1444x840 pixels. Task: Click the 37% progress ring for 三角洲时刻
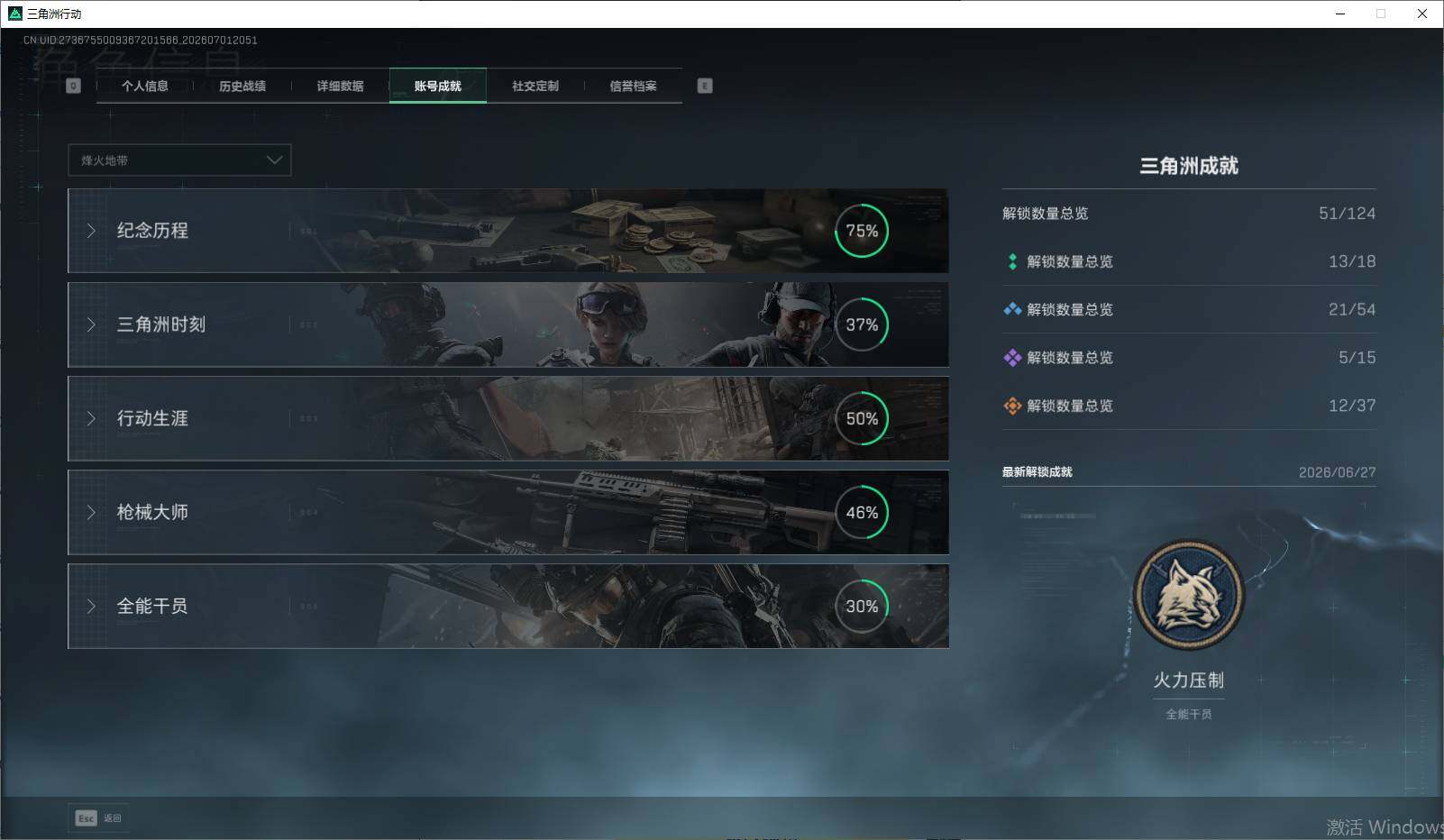pyautogui.click(x=862, y=324)
